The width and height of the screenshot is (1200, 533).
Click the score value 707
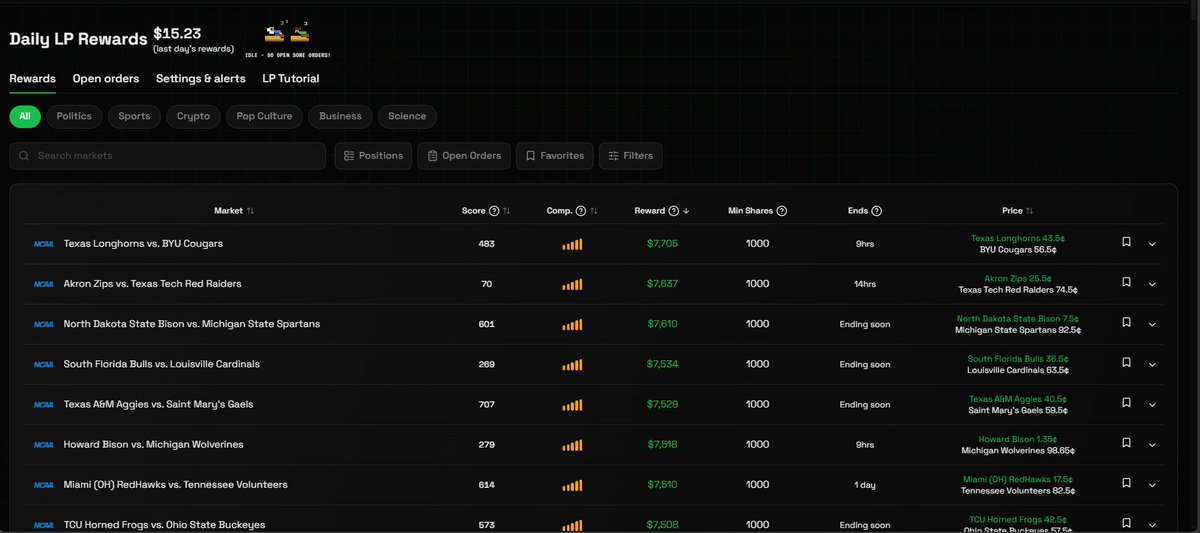(487, 404)
